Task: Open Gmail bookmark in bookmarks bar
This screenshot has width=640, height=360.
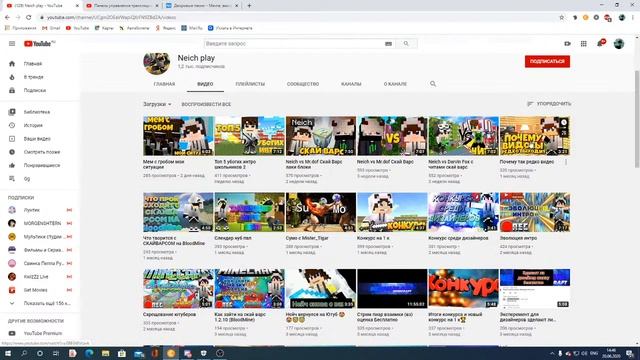Action: pos(51,28)
